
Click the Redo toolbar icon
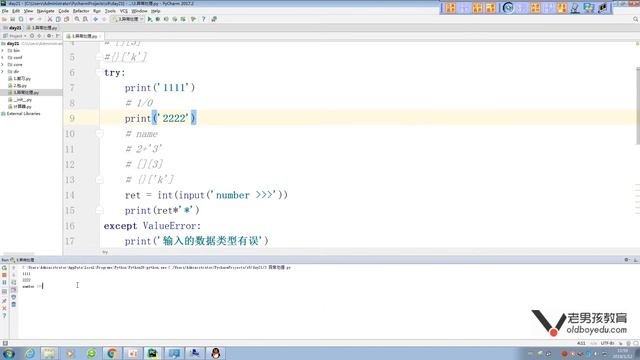click(x=39, y=19)
